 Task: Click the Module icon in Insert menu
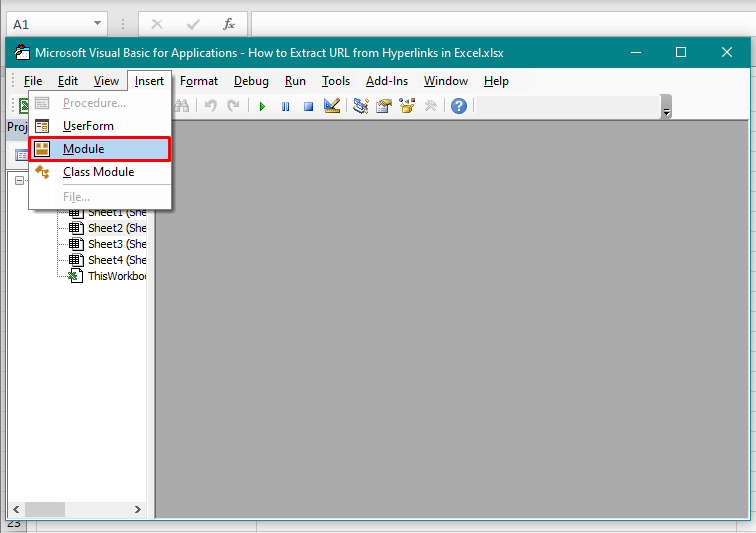(42, 149)
